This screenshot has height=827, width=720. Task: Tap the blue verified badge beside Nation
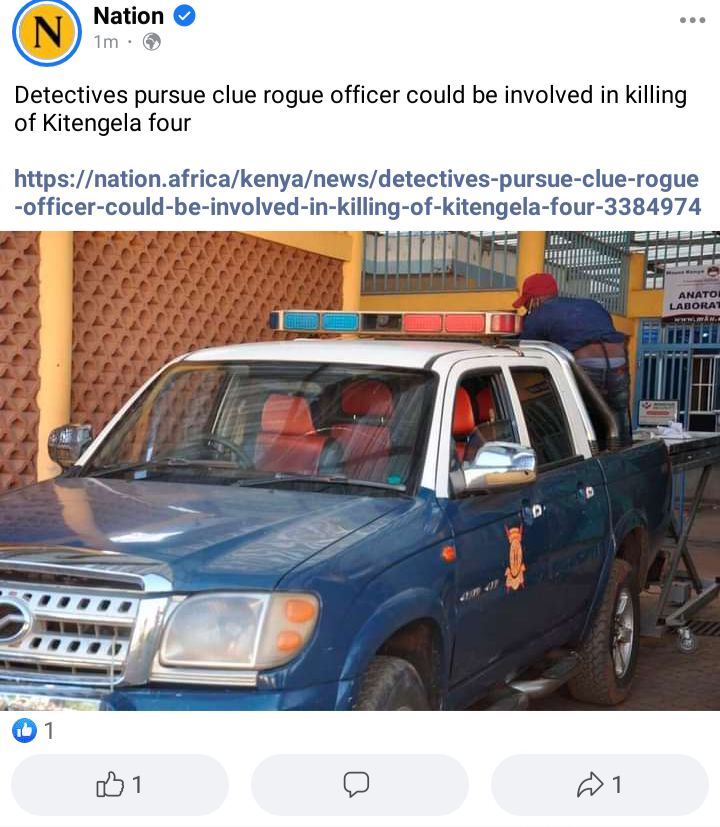tap(184, 16)
